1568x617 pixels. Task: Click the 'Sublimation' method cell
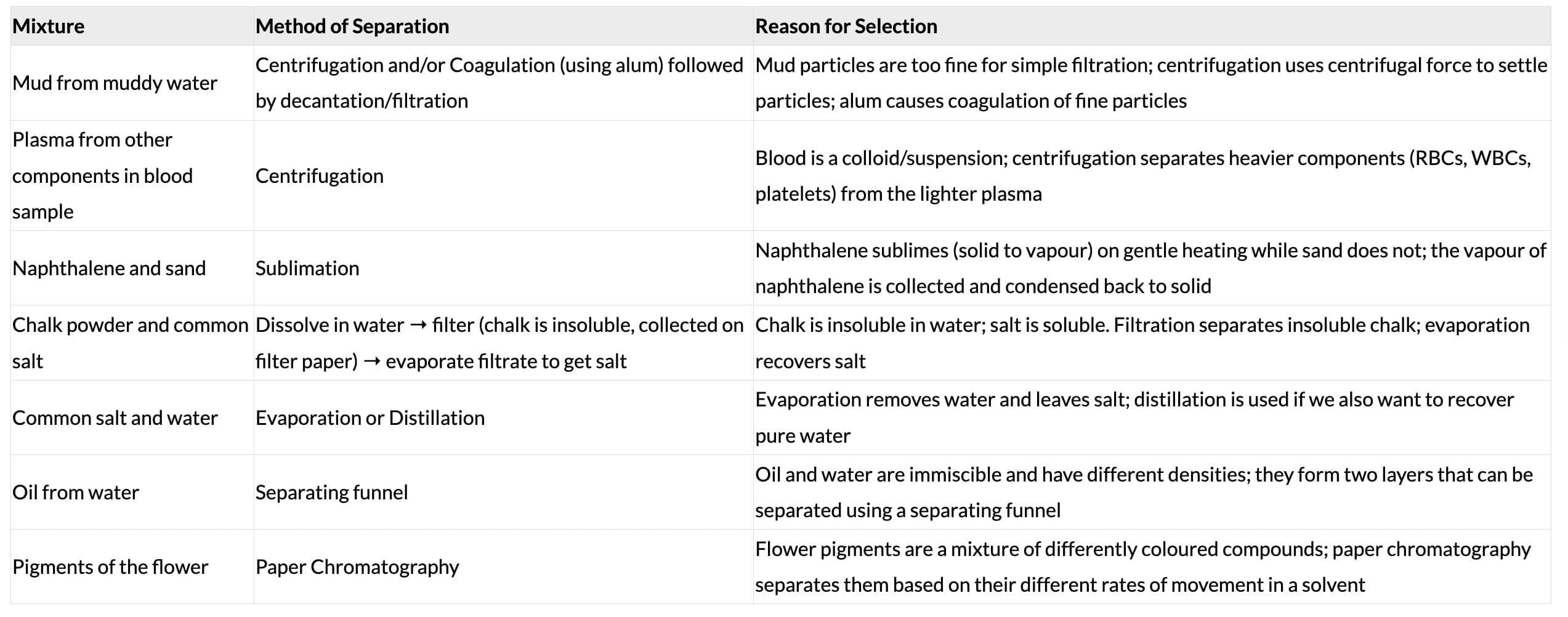point(307,268)
